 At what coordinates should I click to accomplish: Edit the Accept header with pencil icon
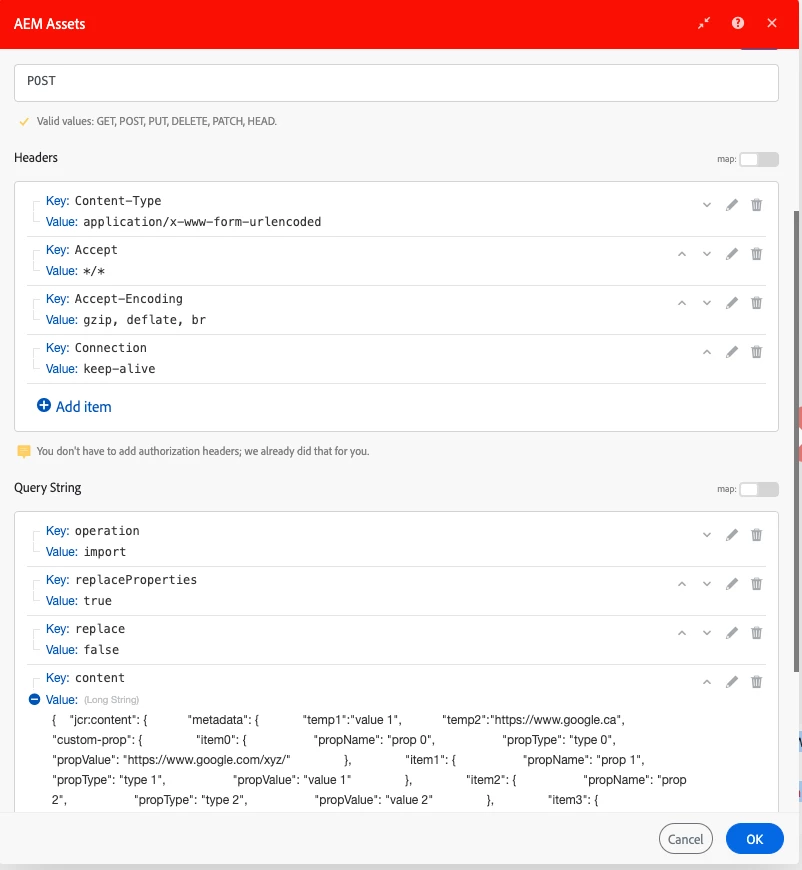pyautogui.click(x=732, y=254)
